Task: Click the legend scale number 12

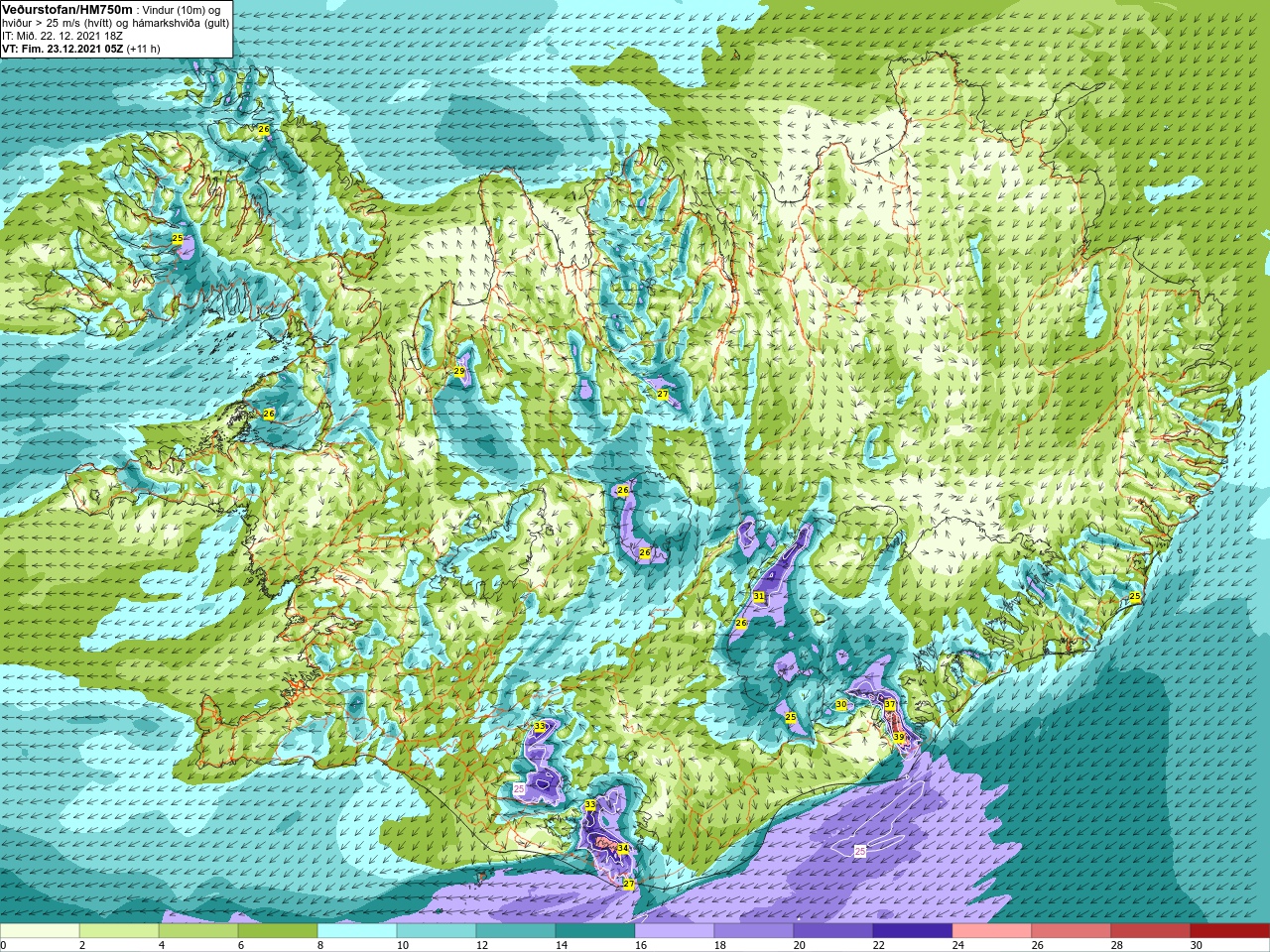Action: pos(482,945)
